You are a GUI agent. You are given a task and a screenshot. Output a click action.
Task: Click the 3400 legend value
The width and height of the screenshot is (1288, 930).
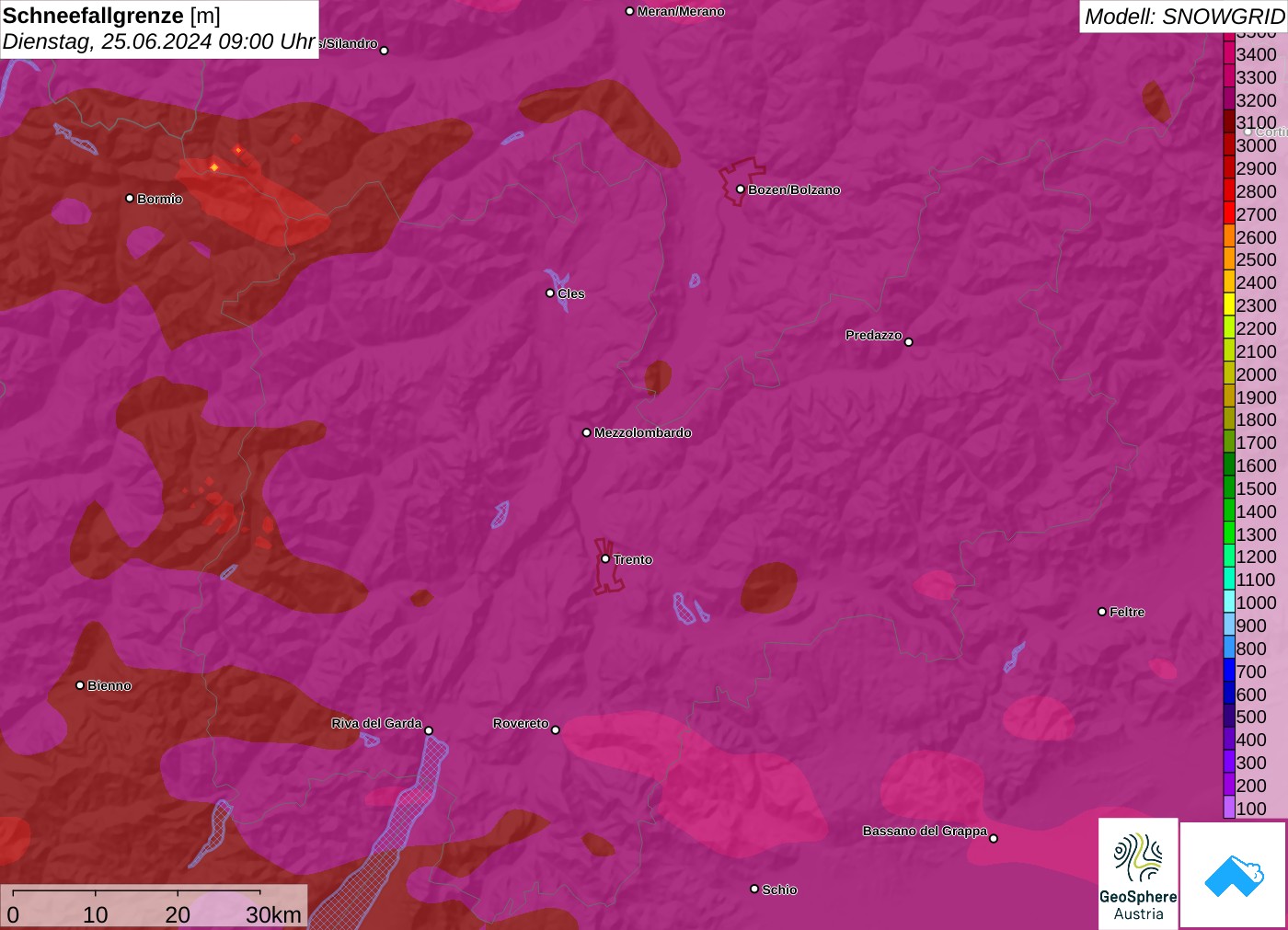coord(1256,54)
